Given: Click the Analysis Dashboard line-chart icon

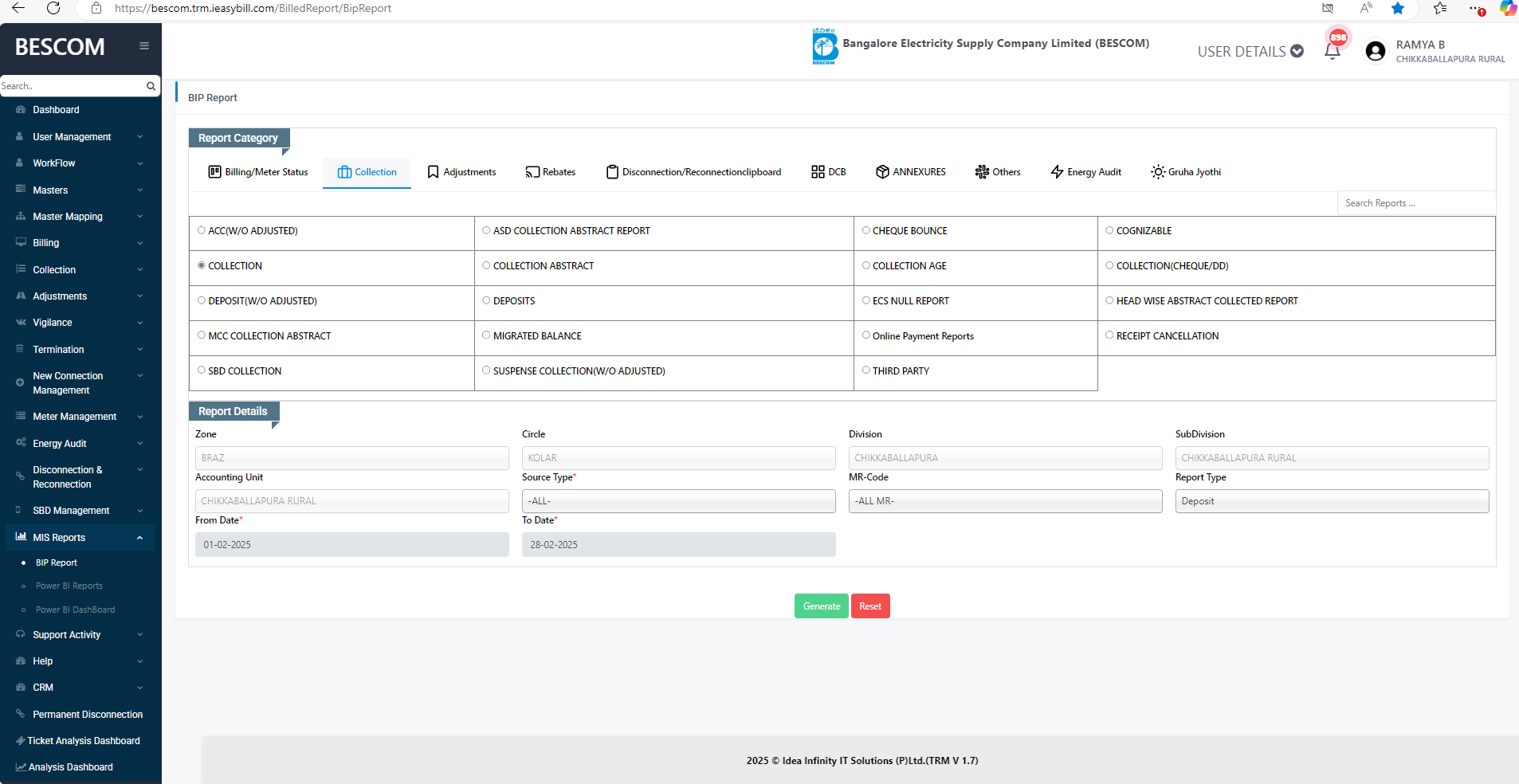Looking at the screenshot, I should 21,767.
